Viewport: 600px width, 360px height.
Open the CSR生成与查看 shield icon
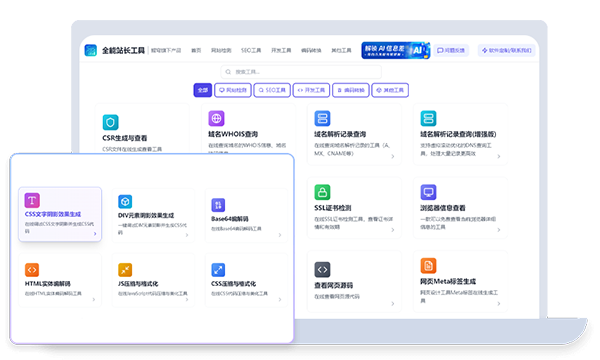[111, 122]
